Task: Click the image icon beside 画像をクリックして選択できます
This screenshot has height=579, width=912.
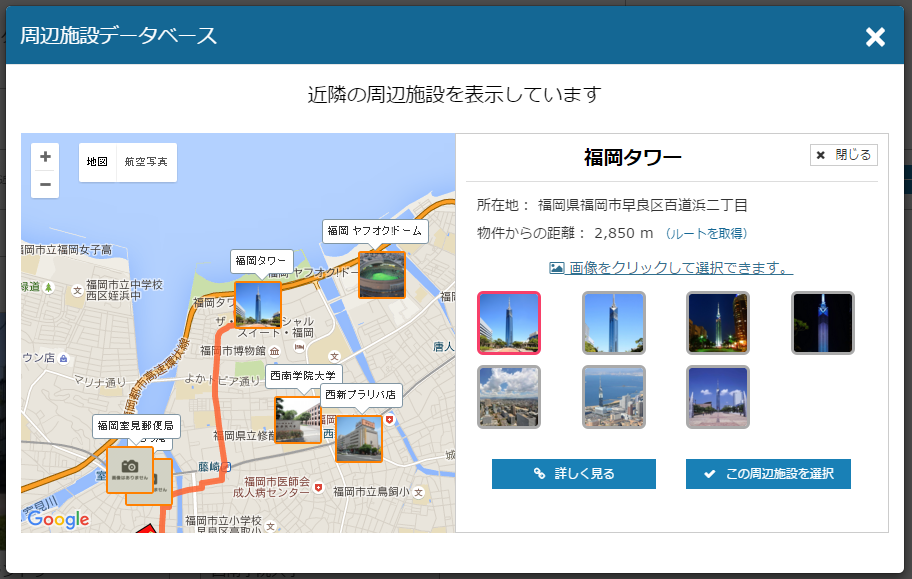Action: [x=557, y=268]
